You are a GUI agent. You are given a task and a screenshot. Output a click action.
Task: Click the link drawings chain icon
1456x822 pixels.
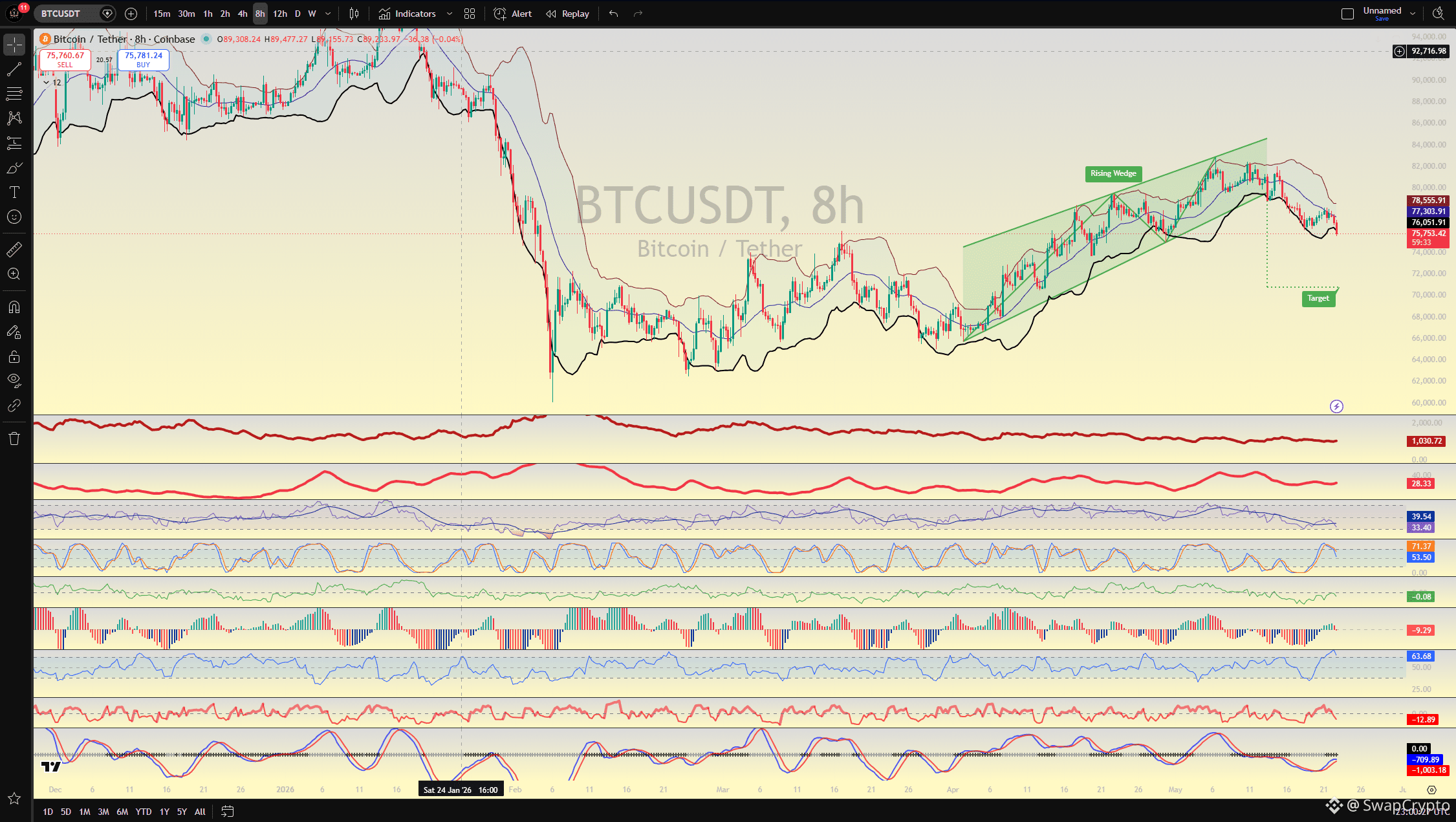pos(14,406)
